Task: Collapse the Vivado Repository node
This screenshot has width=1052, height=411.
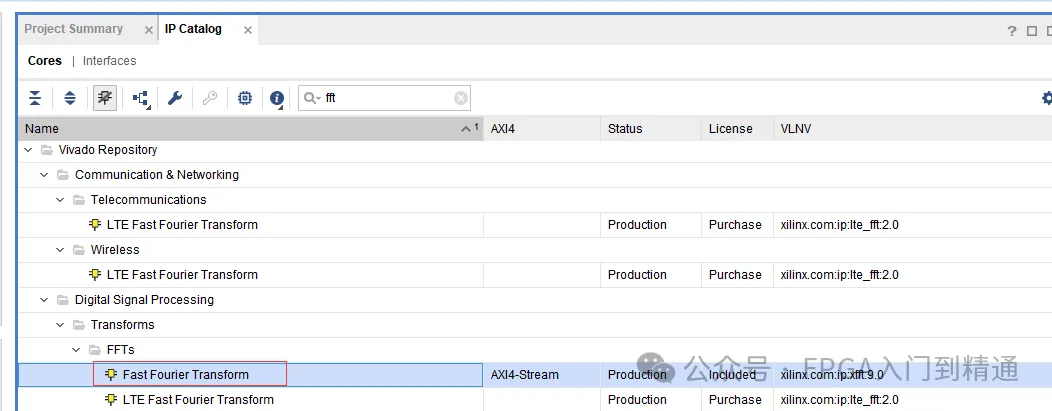Action: 28,150
